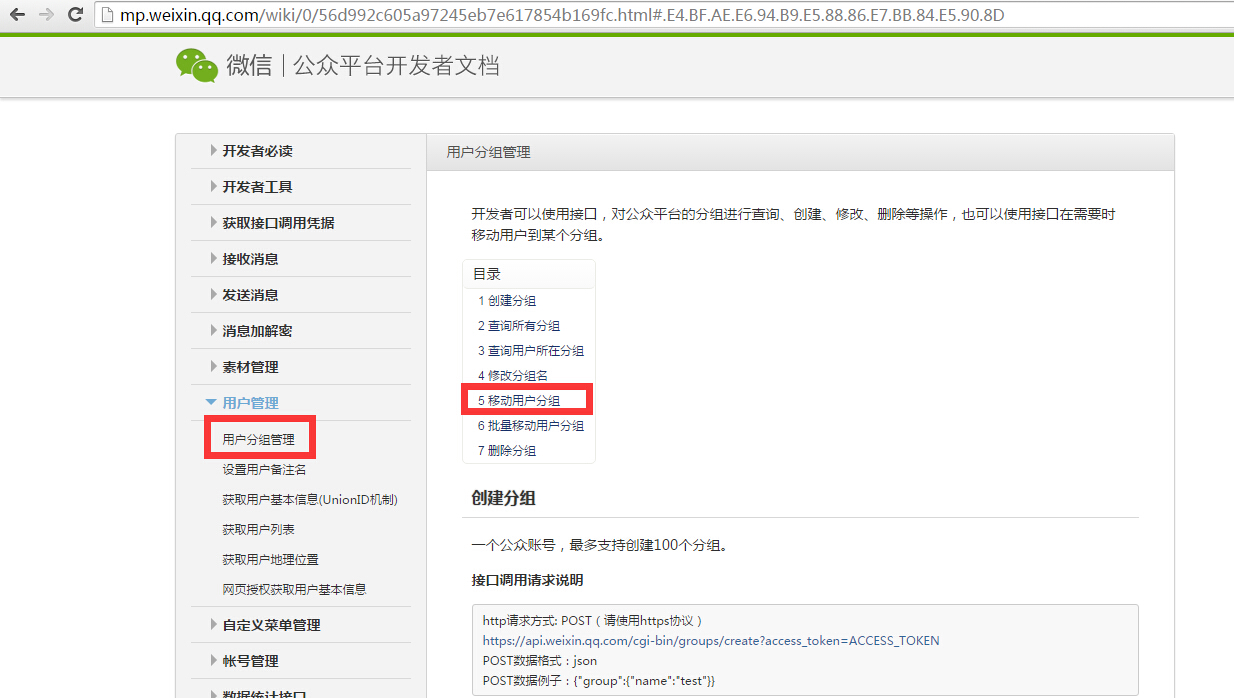The width and height of the screenshot is (1234, 698).
Task: Expand the 素材管理 section arrow
Action: point(213,366)
